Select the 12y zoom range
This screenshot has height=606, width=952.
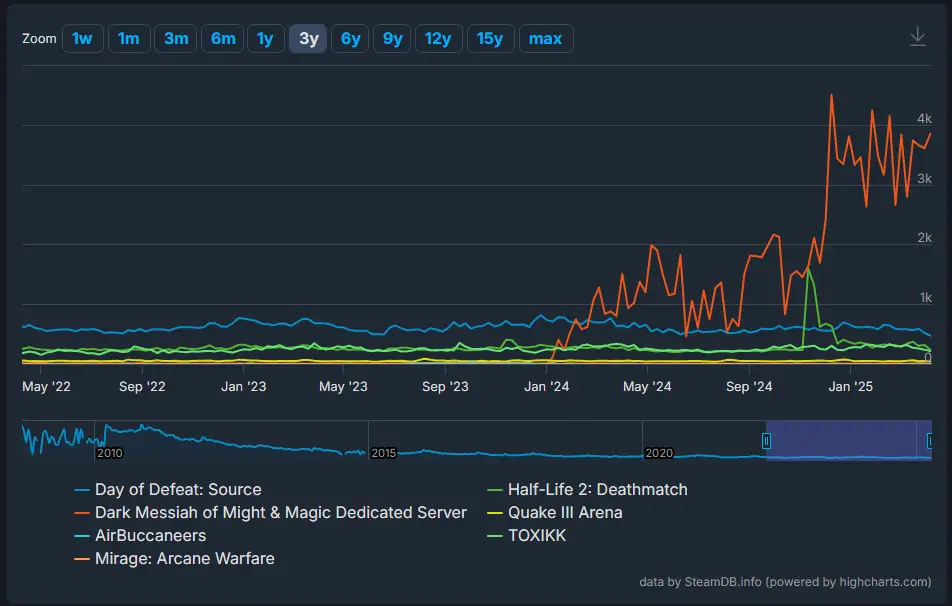click(438, 38)
